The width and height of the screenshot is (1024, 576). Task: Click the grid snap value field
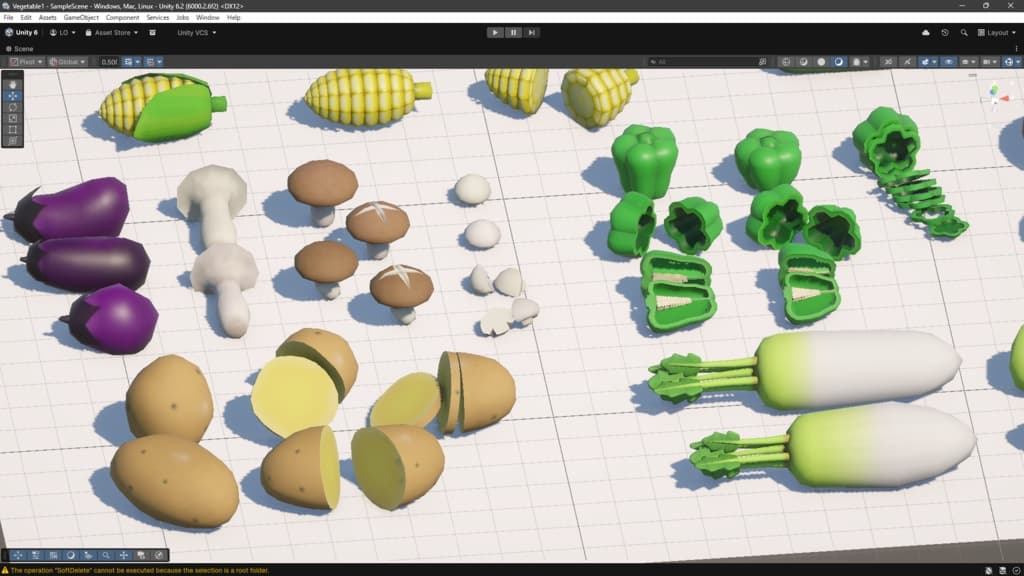point(109,62)
